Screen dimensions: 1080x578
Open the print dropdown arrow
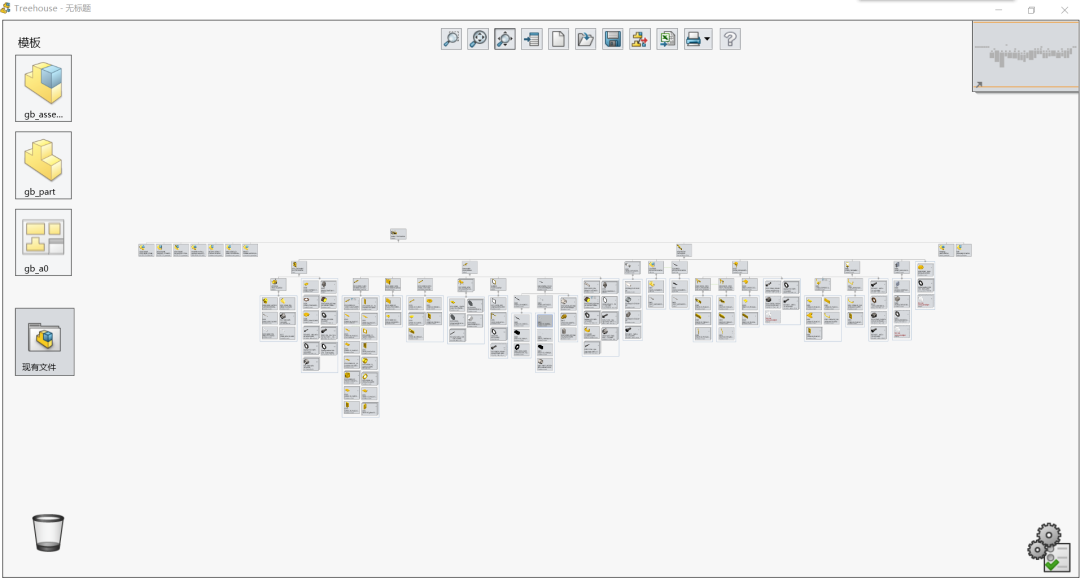pos(706,39)
